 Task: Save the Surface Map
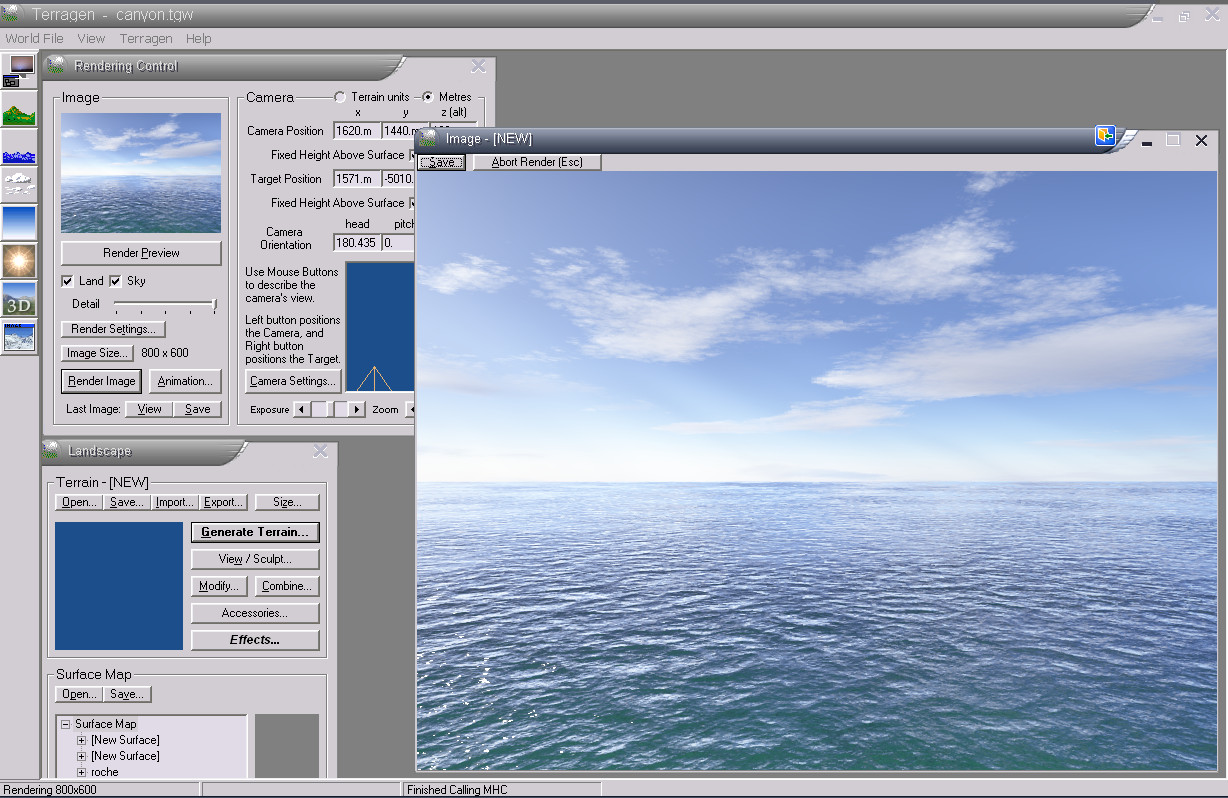(x=127, y=694)
